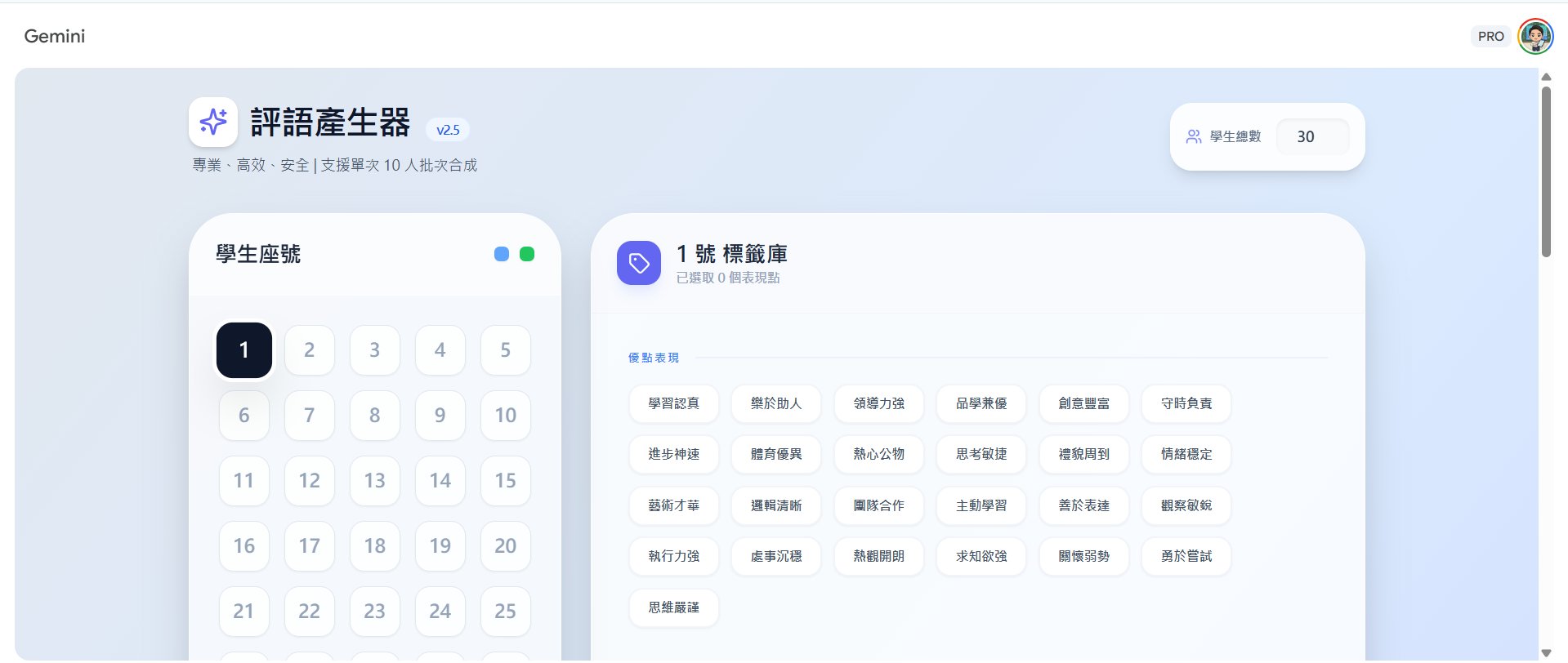Select student seat number 13
1568x663 pixels.
(375, 481)
